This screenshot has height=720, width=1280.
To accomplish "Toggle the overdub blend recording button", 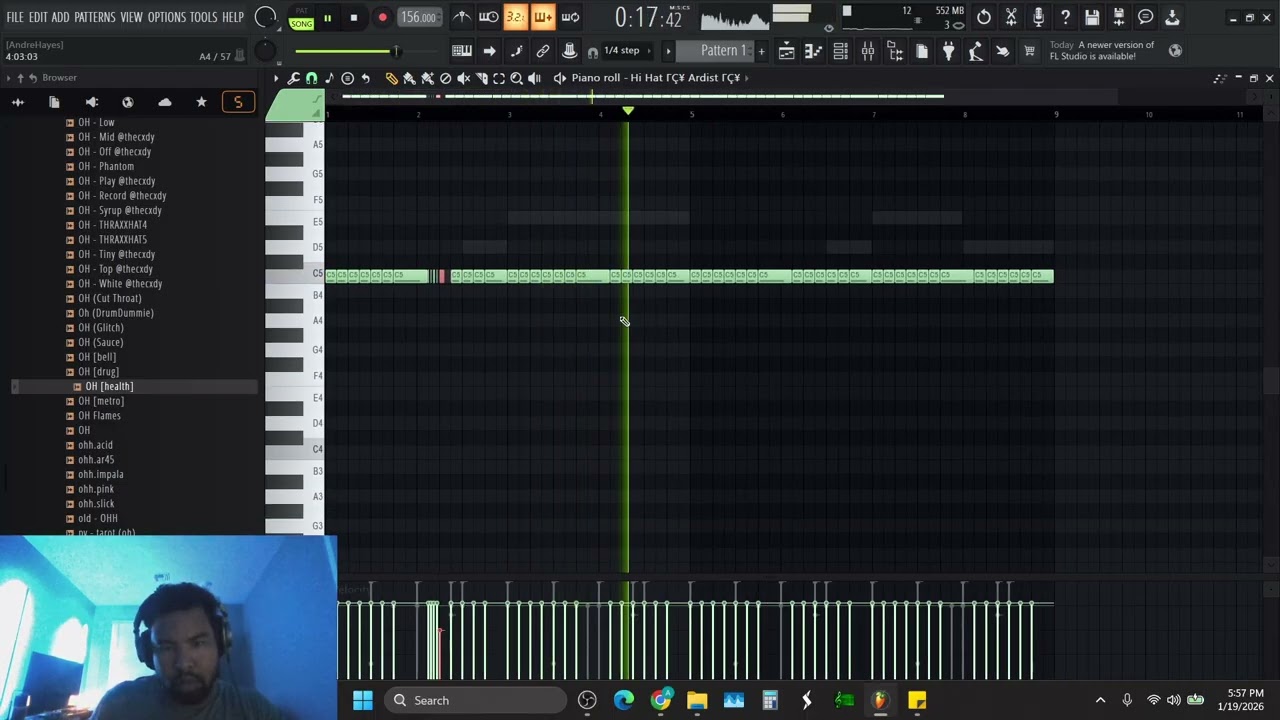I will (542, 17).
